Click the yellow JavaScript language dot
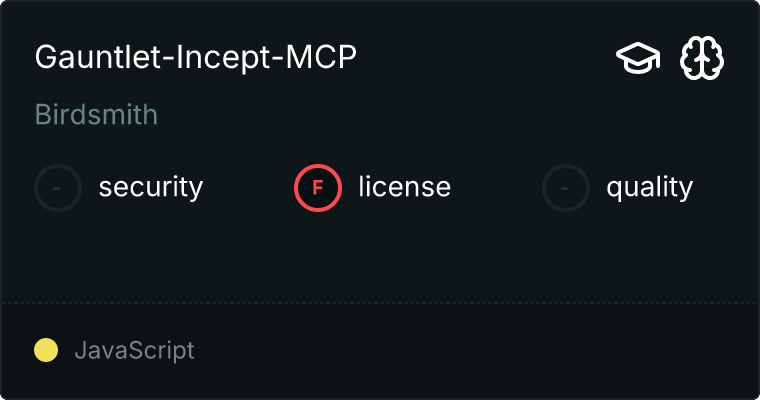 tap(46, 350)
